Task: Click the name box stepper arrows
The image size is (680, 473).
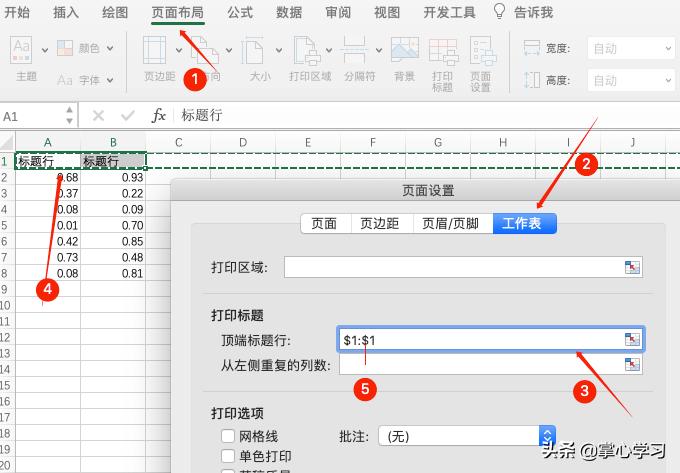Action: (x=69, y=115)
